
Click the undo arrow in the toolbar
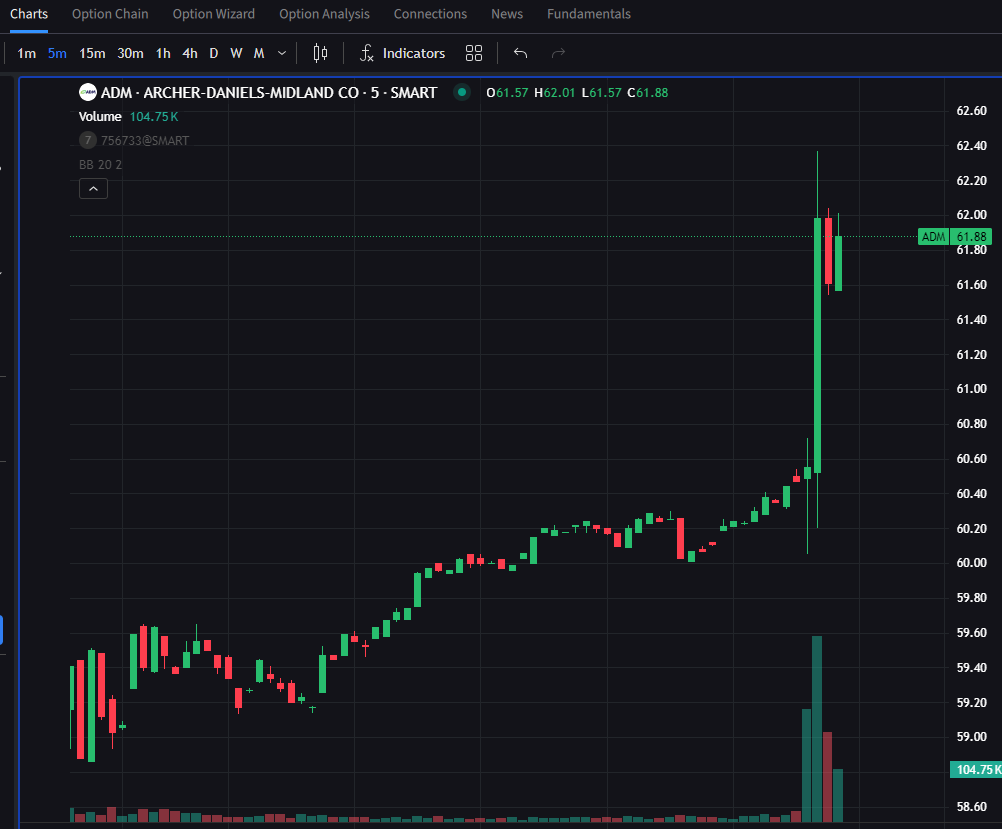point(520,53)
